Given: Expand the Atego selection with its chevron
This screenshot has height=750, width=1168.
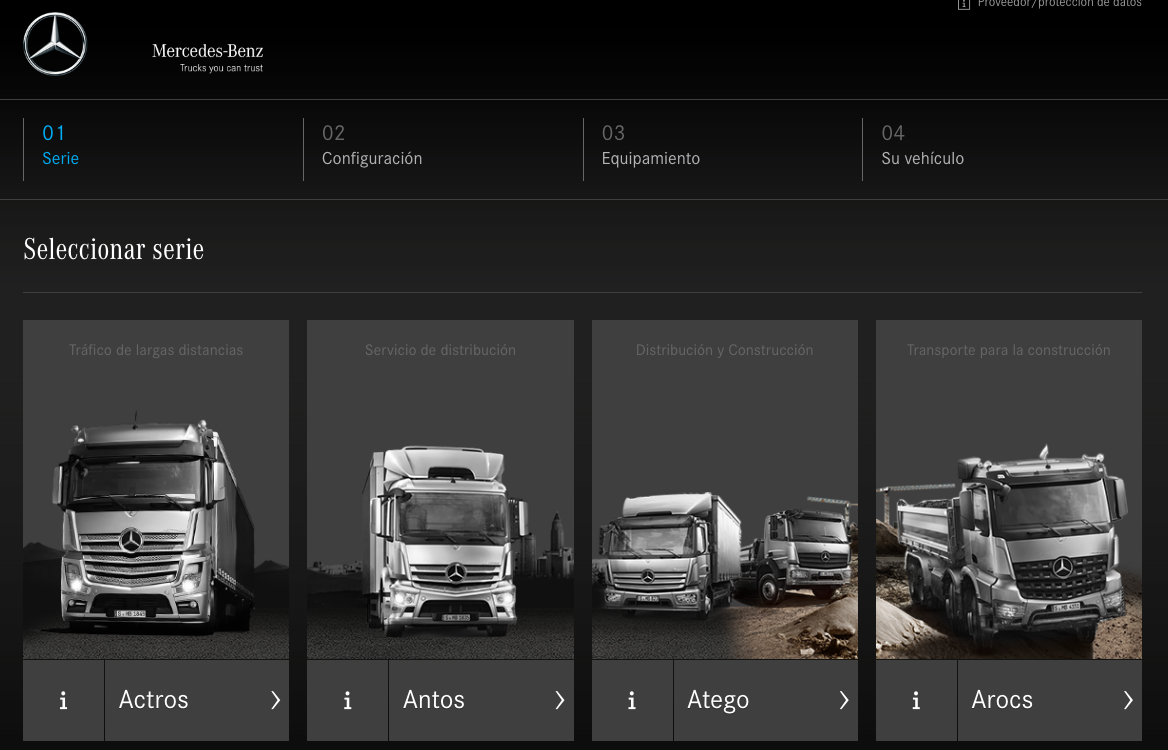Looking at the screenshot, I should coord(843,700).
